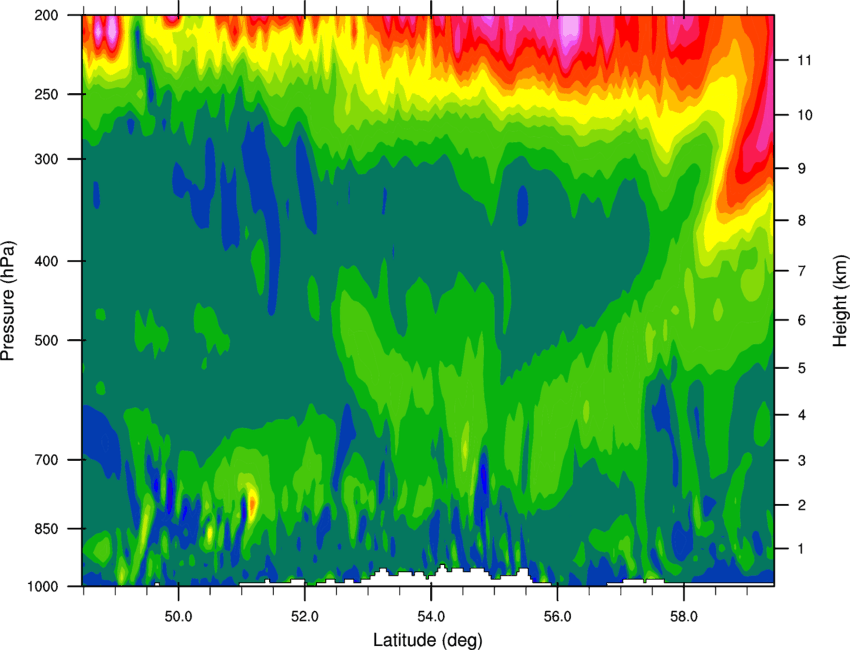
Task: Click the 56.0 latitude tick label
Action: click(558, 616)
